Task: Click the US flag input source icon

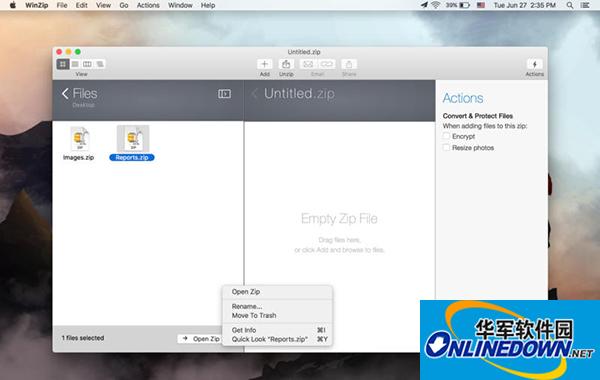Action: (481, 5)
